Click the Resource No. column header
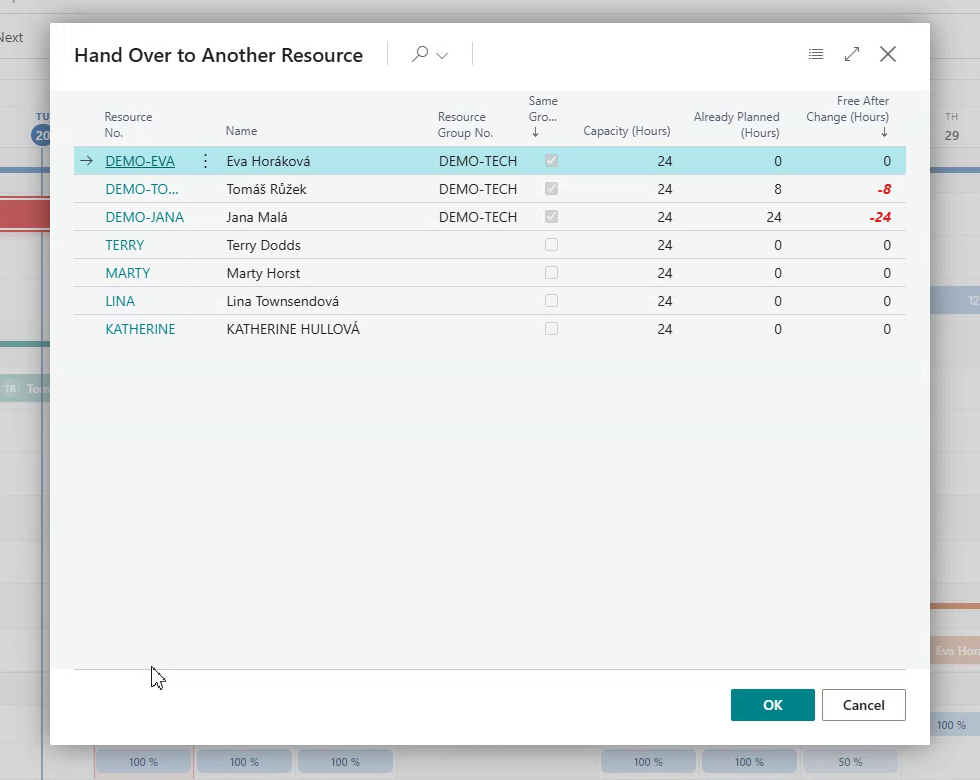Screen dimensions: 980x780 pyautogui.click(x=128, y=124)
